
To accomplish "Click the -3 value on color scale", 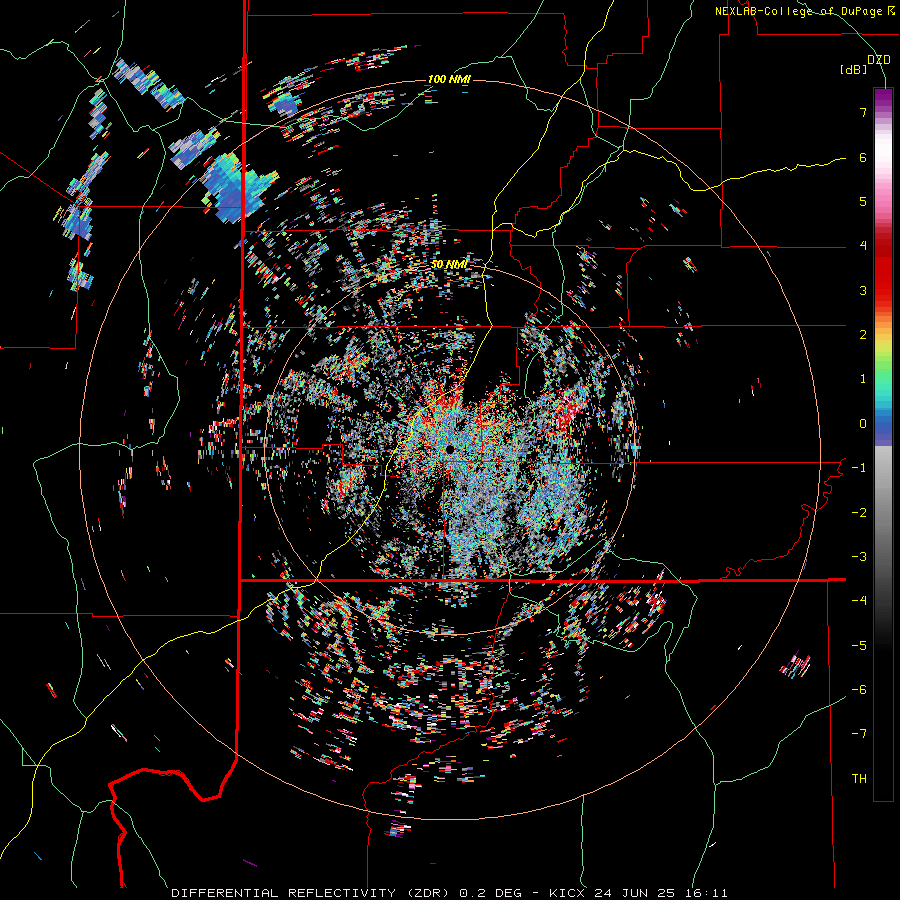I will (x=859, y=556).
